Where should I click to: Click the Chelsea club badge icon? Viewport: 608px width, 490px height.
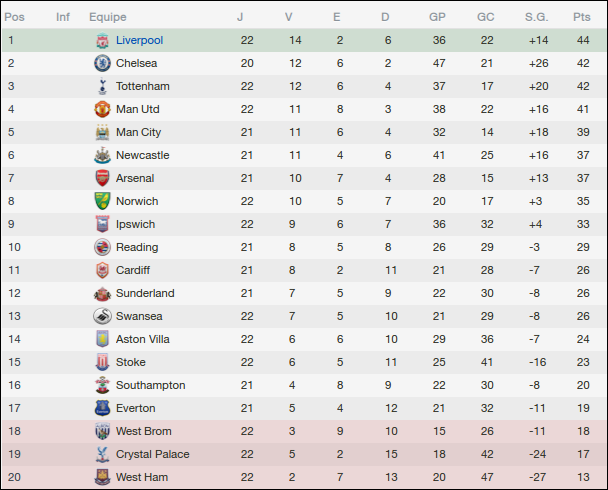tap(101, 63)
